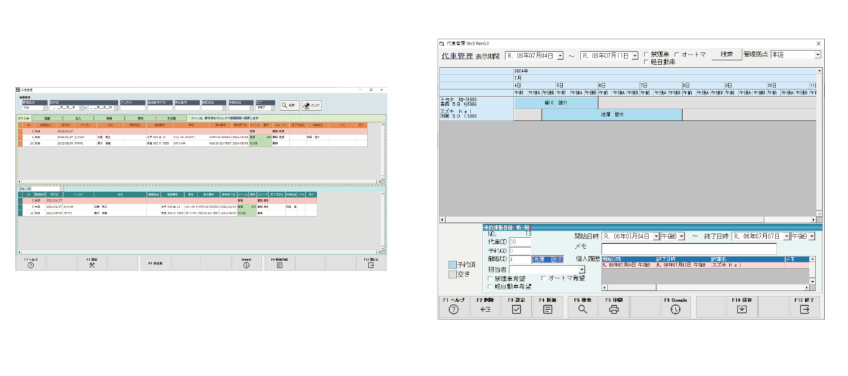This screenshot has height=376, width=848.
Task: Open the 担当者 dropdown list
Action: click(x=582, y=269)
